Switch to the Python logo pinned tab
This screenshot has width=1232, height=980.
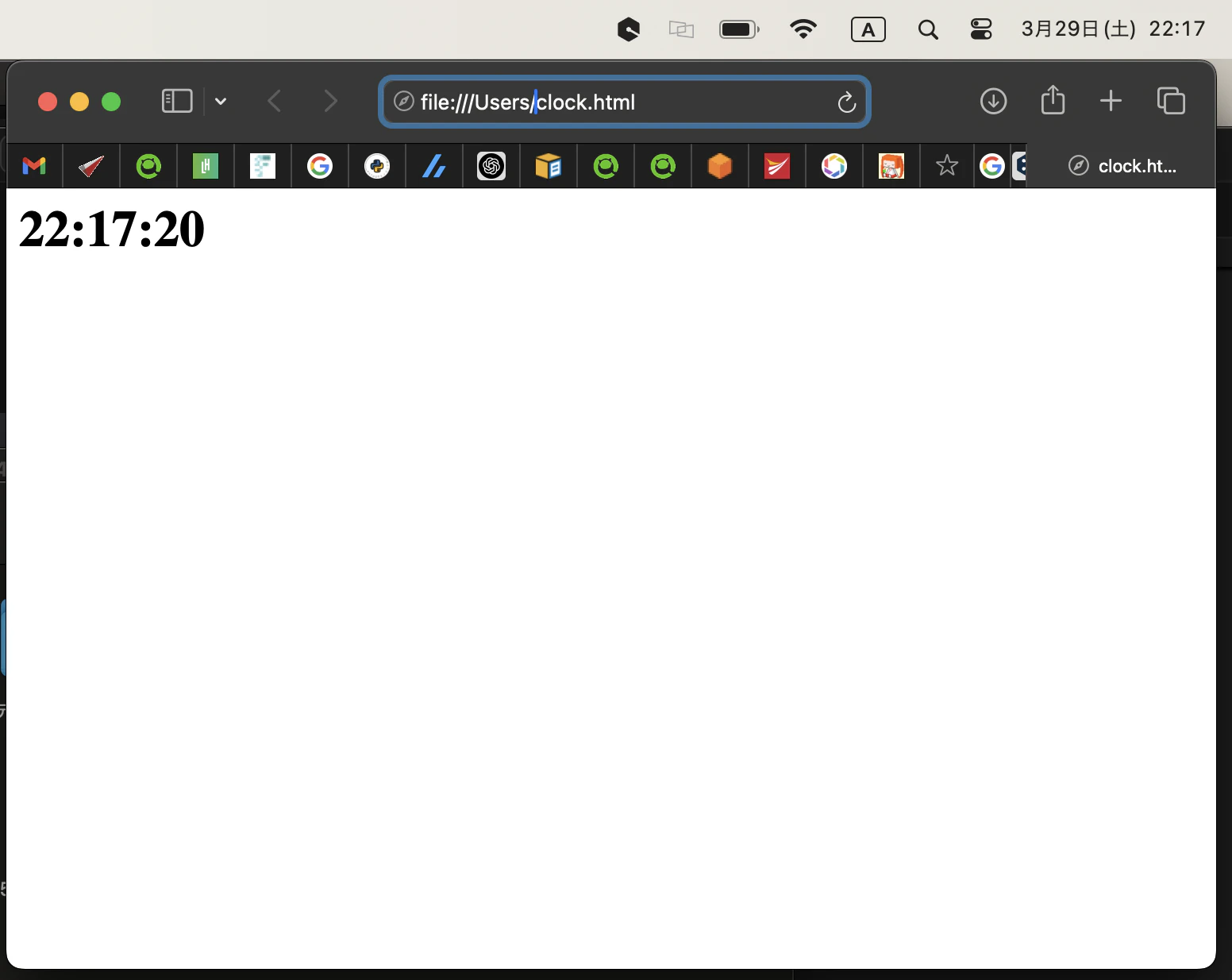pos(377,166)
